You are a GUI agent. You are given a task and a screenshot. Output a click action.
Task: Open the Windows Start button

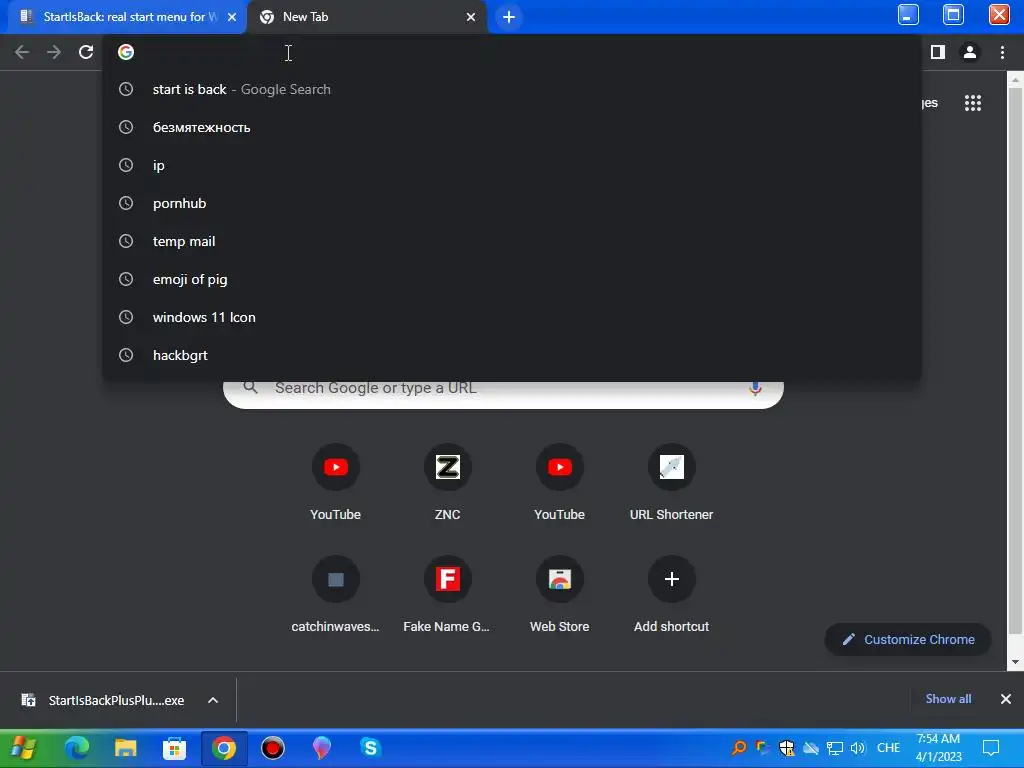point(24,748)
